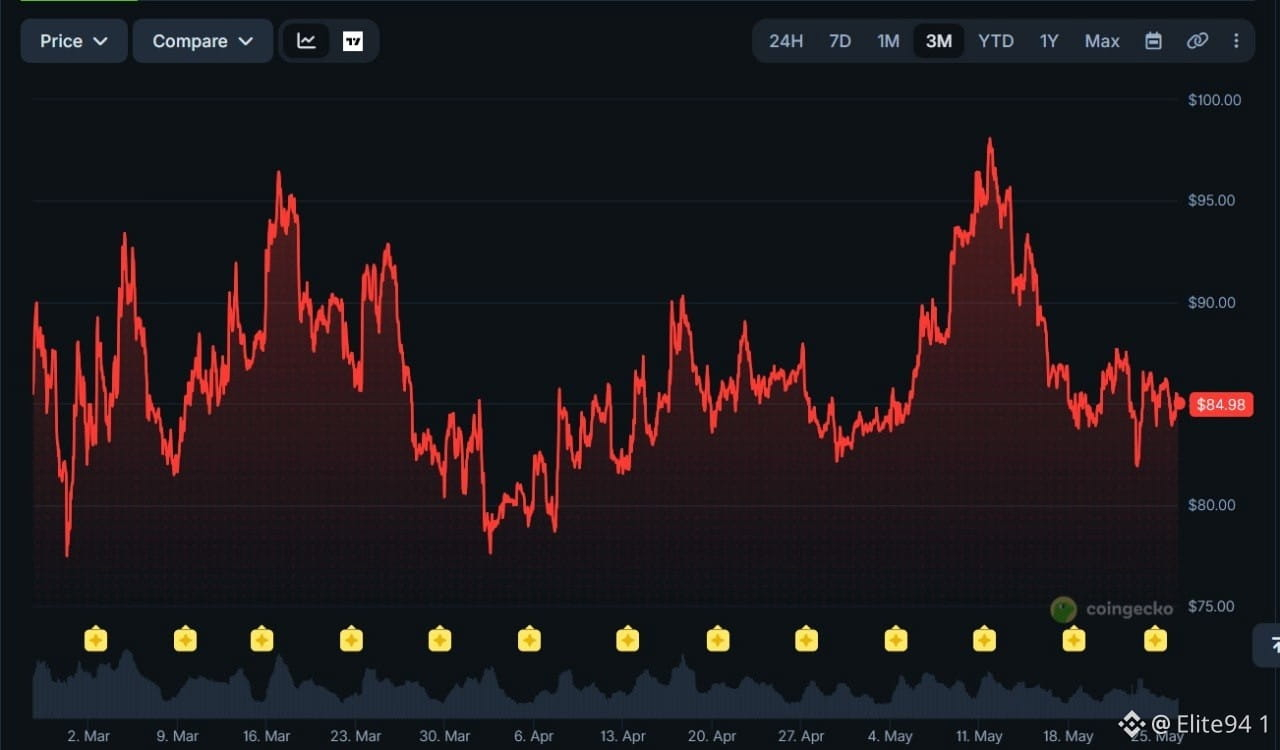
Task: Click the '27. Apr' date label
Action: [x=801, y=736]
